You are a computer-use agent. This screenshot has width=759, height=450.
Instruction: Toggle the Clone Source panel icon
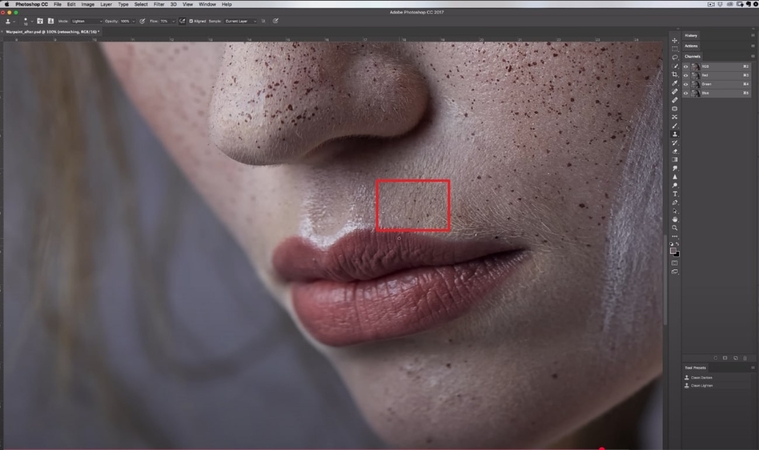(51, 21)
